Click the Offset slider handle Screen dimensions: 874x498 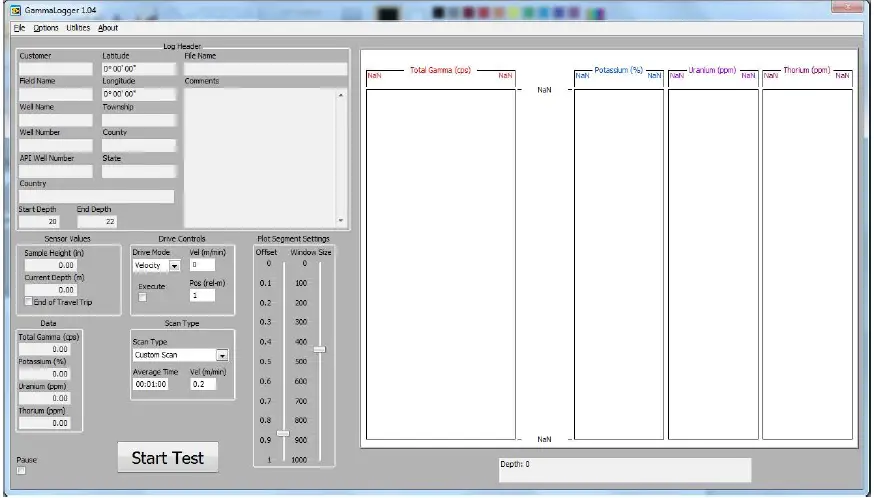pyautogui.click(x=283, y=433)
